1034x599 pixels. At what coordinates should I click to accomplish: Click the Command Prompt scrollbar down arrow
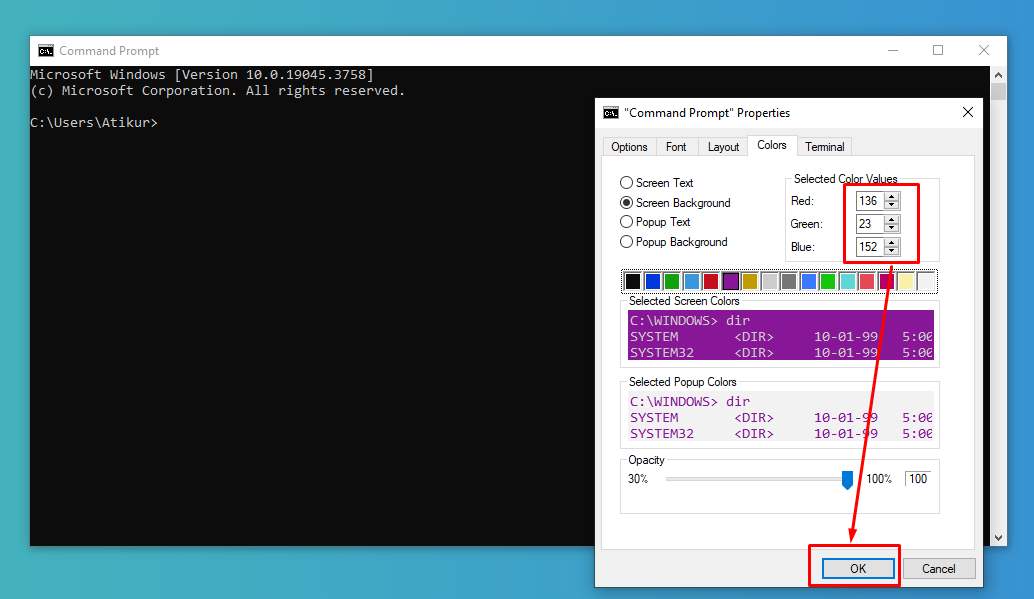[999, 536]
